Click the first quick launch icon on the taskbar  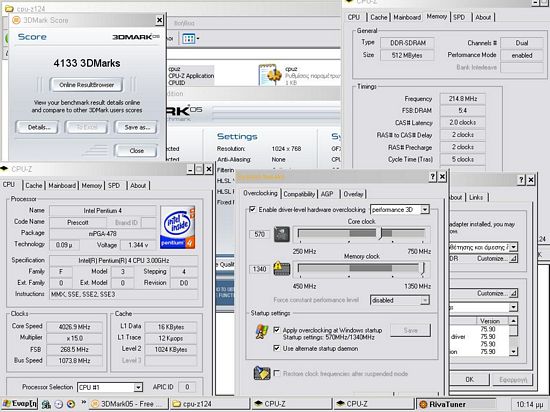[46, 404]
